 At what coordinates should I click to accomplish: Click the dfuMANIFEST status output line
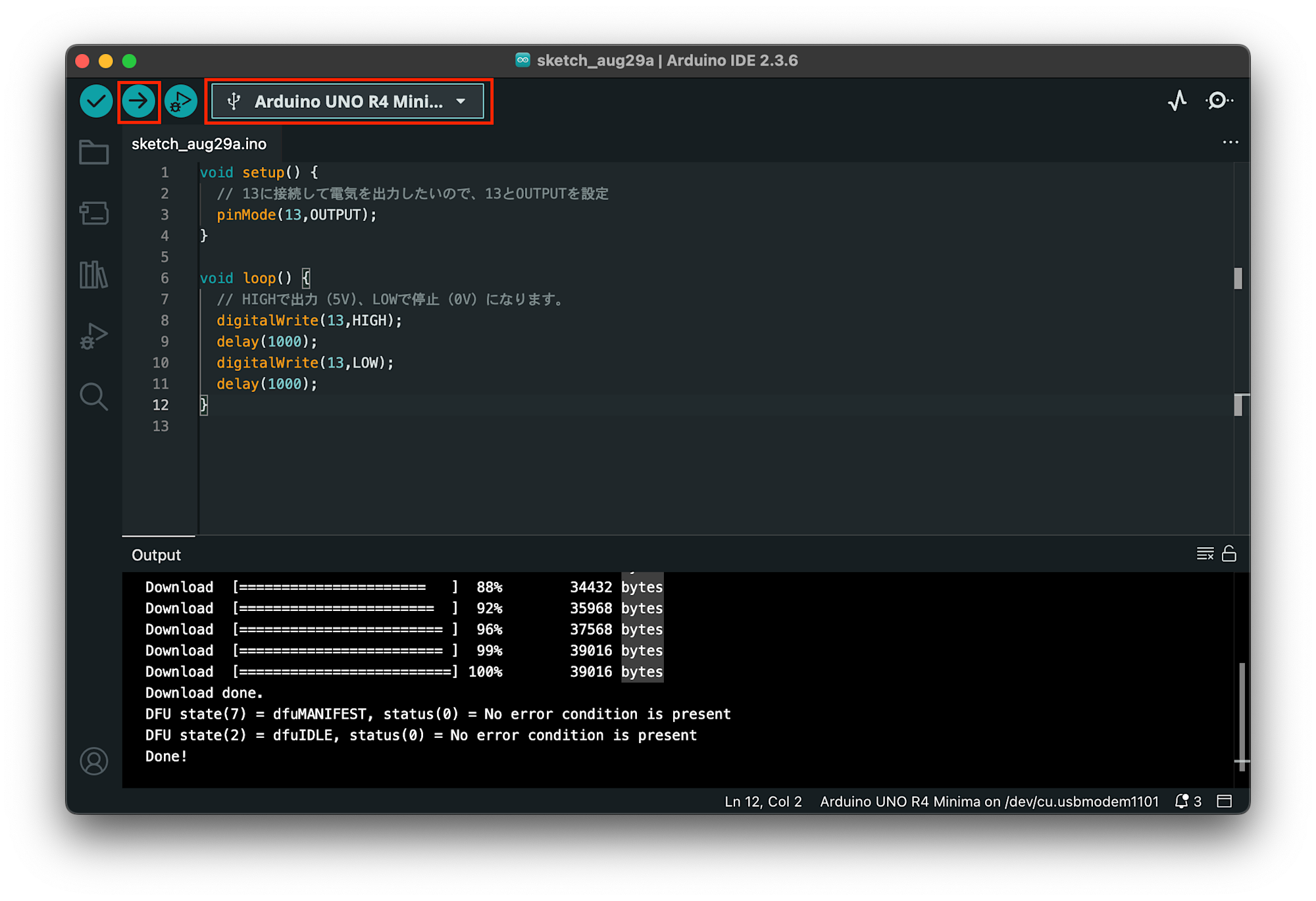tap(438, 714)
